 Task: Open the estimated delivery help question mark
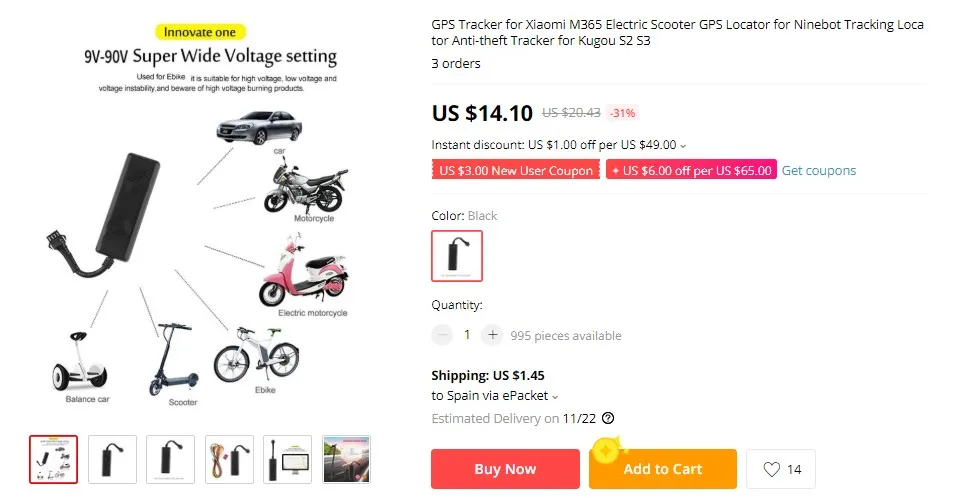click(x=608, y=418)
